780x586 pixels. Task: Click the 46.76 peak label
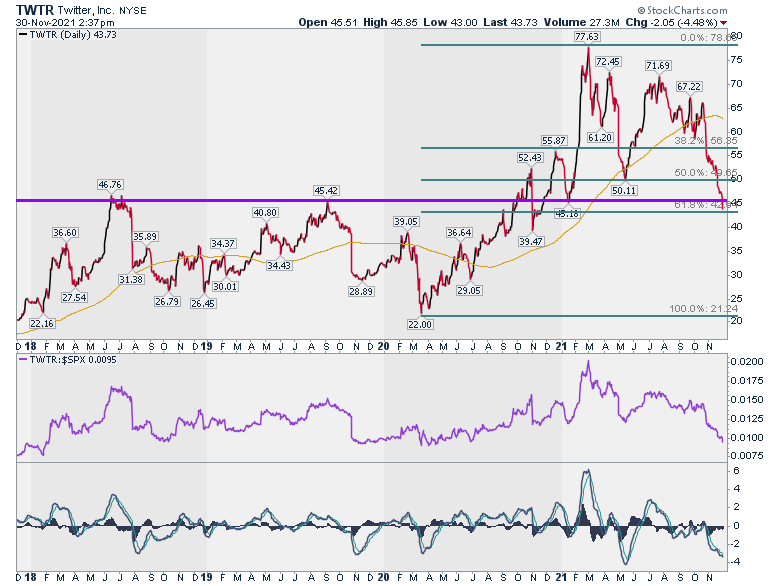[x=110, y=185]
